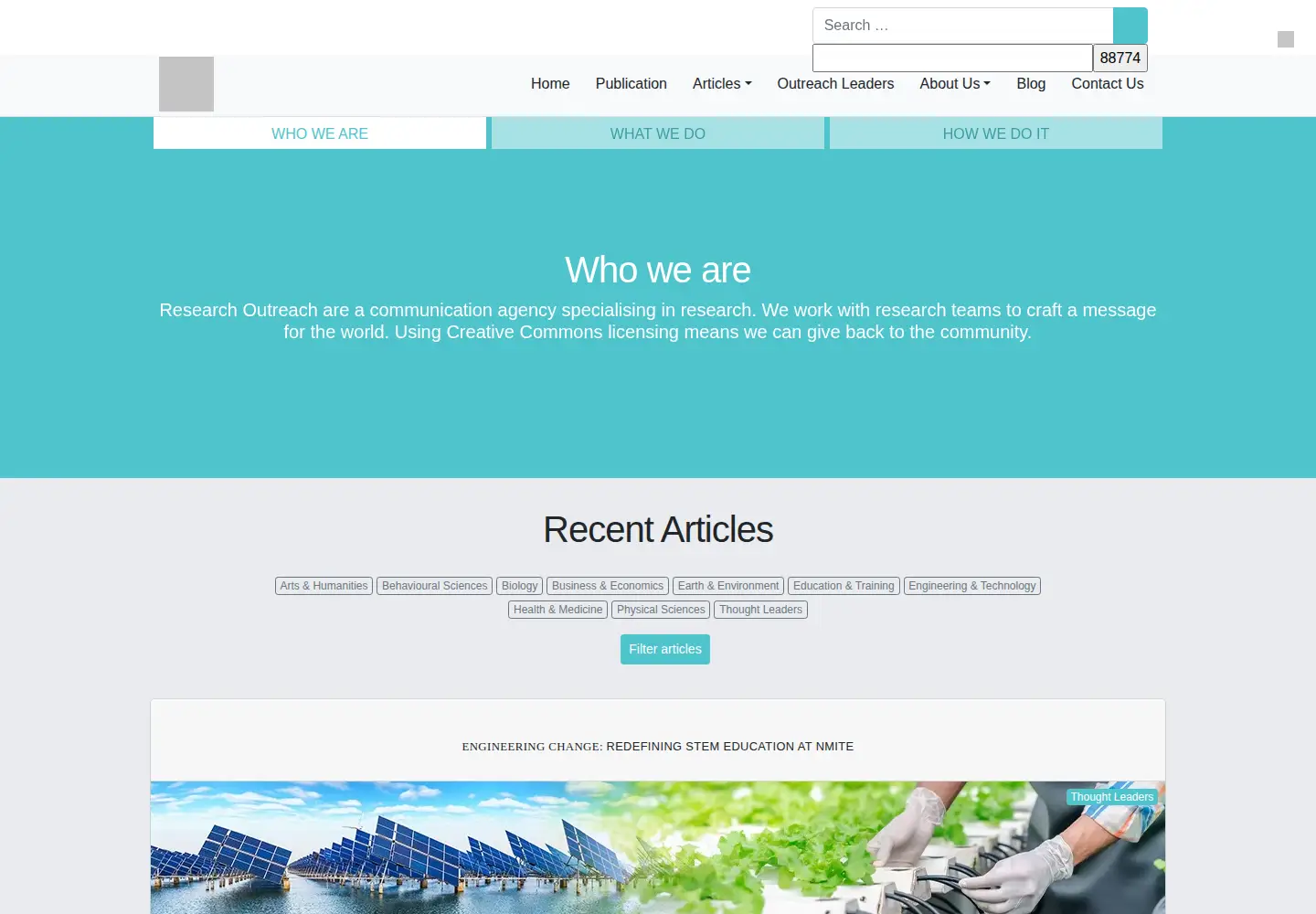
Task: Toggle the Behavioural Sciences filter tag
Action: click(435, 586)
